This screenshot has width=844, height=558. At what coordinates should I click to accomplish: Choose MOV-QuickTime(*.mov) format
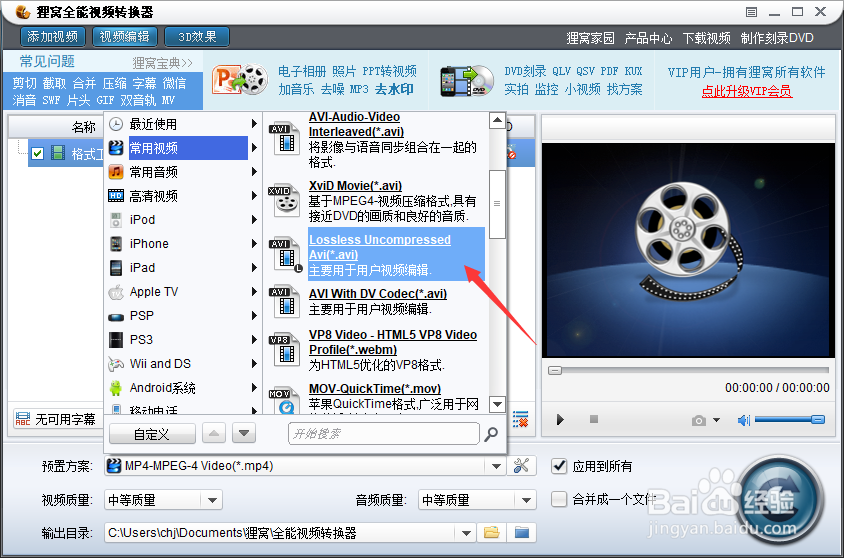tap(375, 389)
